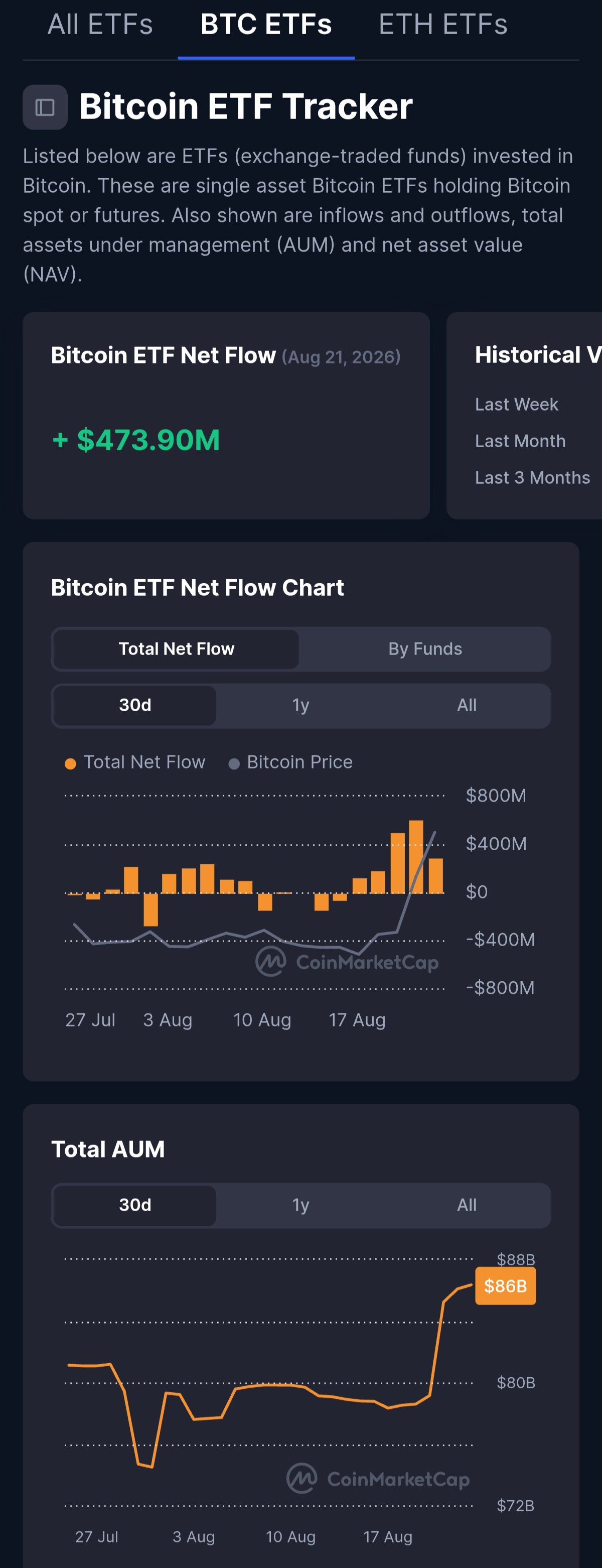Click the +$473.90M net flow value
The height and width of the screenshot is (1568, 602).
pos(135,440)
